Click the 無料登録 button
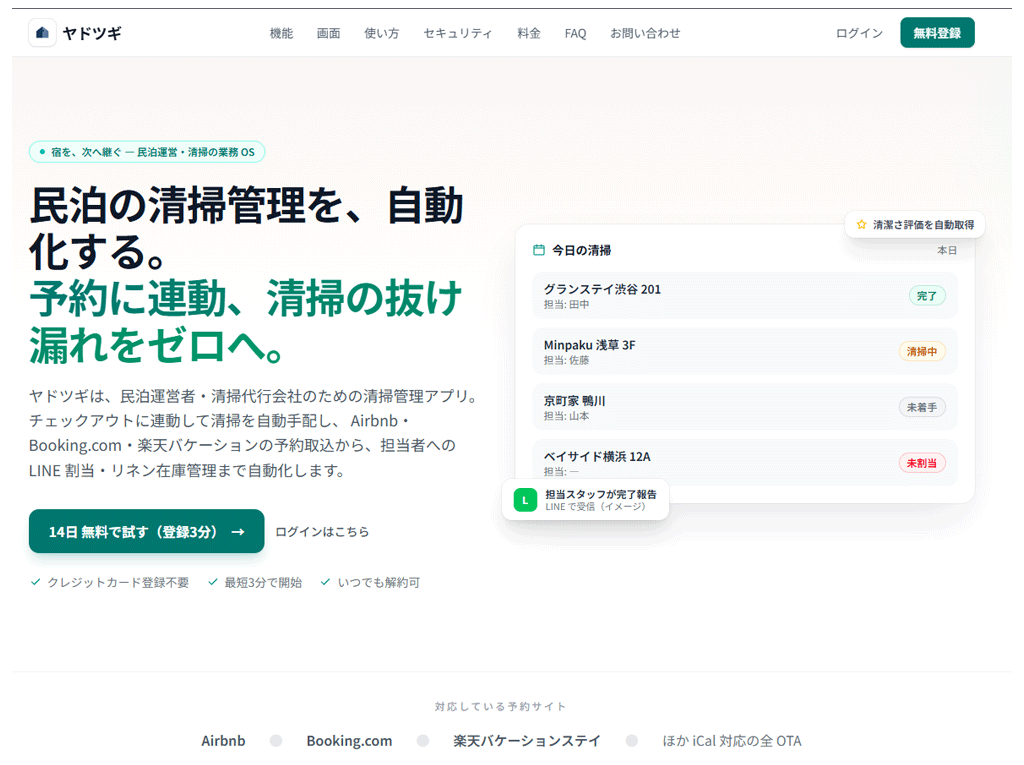Image resolution: width=1024 pixels, height=765 pixels. pyautogui.click(x=937, y=33)
